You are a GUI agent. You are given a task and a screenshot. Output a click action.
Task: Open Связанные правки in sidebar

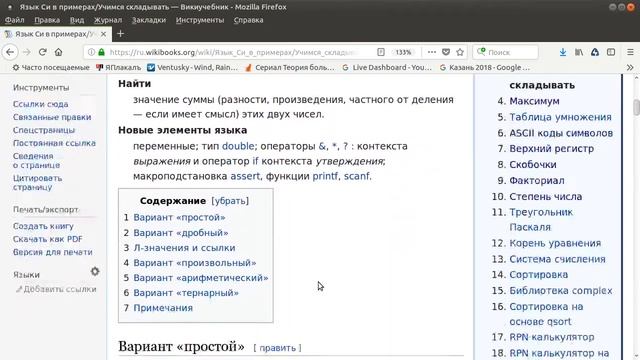coord(52,117)
